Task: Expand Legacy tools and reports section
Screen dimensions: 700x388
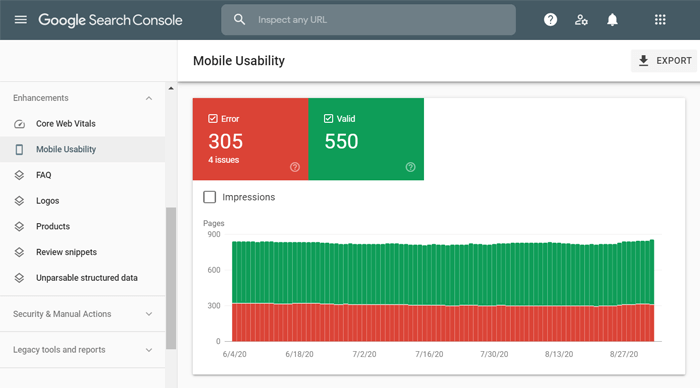Action: pos(83,350)
